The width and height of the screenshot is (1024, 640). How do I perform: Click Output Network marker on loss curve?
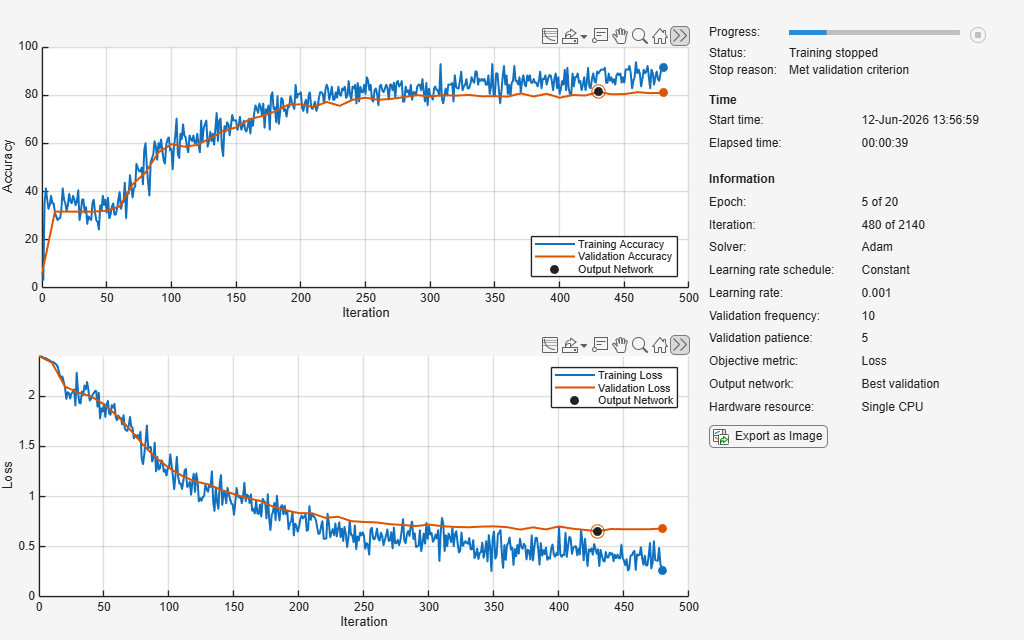pyautogui.click(x=597, y=532)
